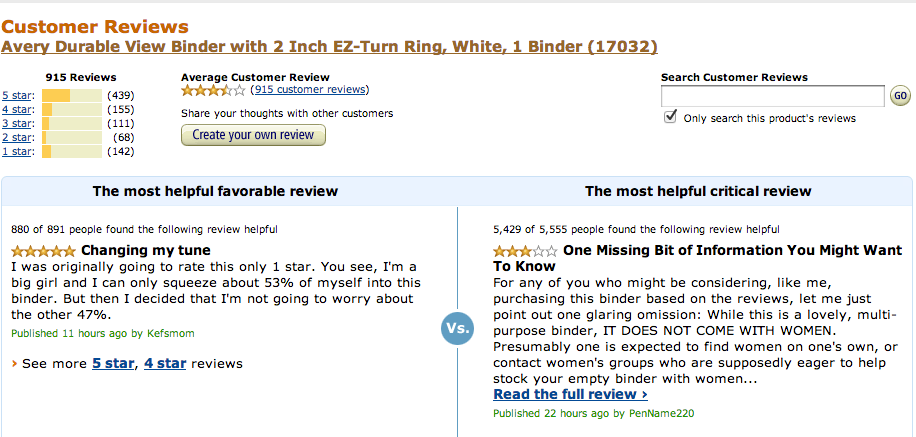Toggle Only search this product's reviews checkbox
Viewport: 916px width, 437px height.
671,117
